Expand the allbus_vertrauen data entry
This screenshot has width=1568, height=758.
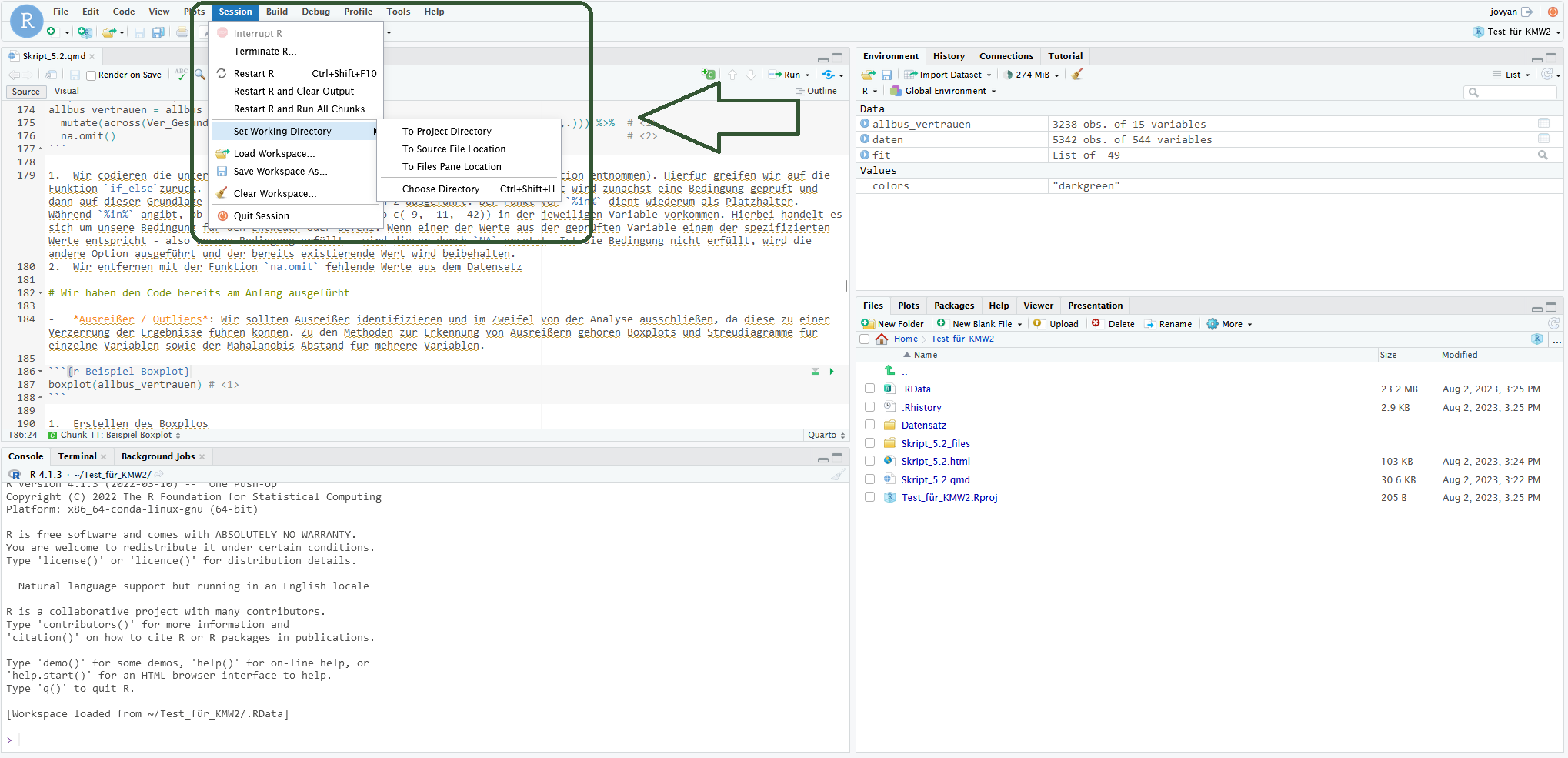(x=865, y=123)
